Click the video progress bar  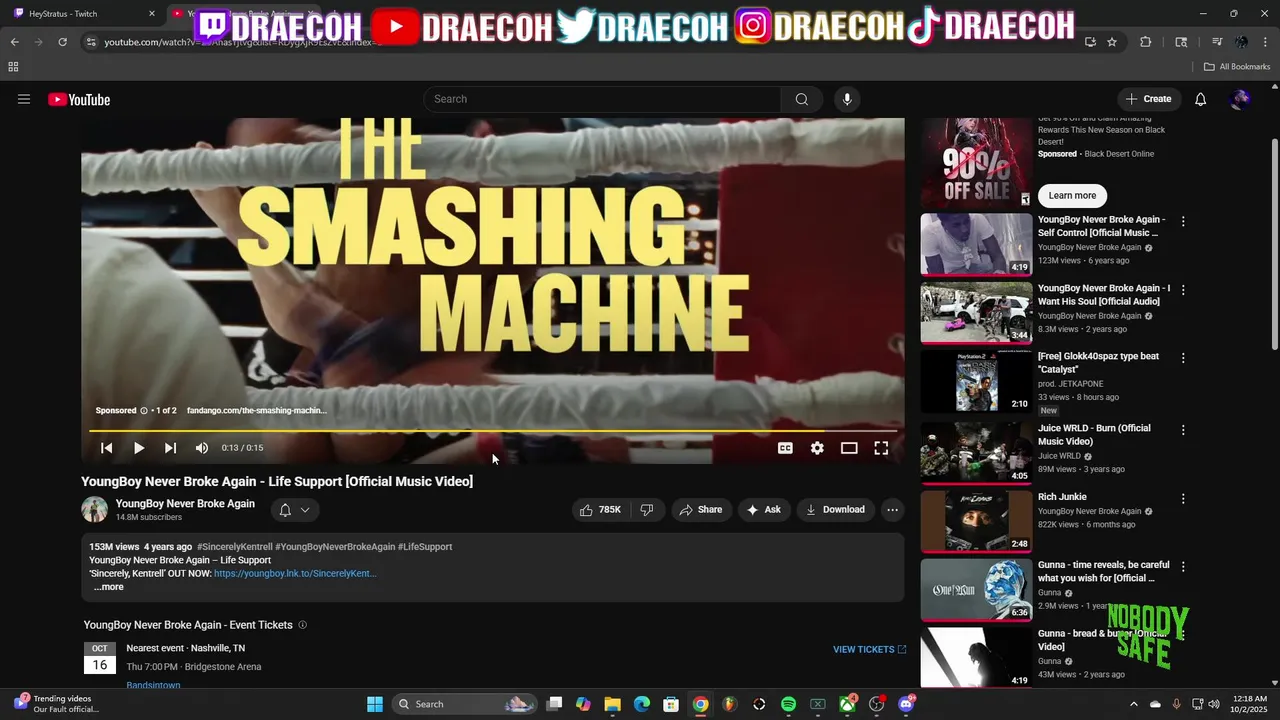coord(493,431)
